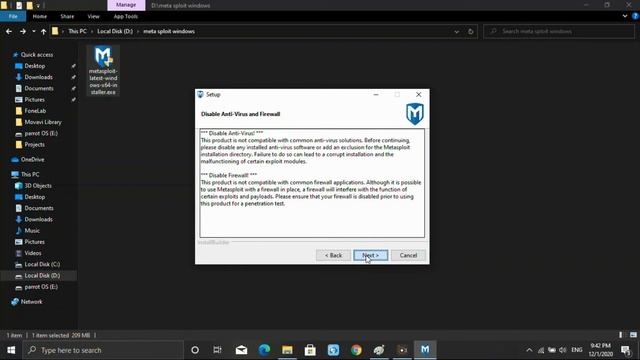Open parrot OS (E:) under Quick access
The height and width of the screenshot is (360, 640).
(41, 133)
